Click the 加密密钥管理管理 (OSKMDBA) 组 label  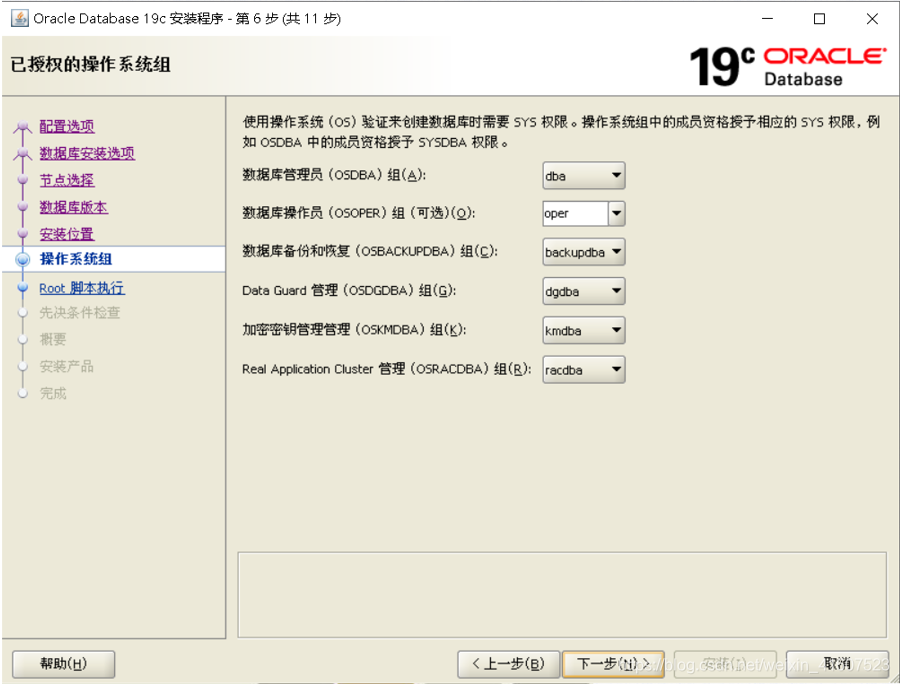[354, 329]
